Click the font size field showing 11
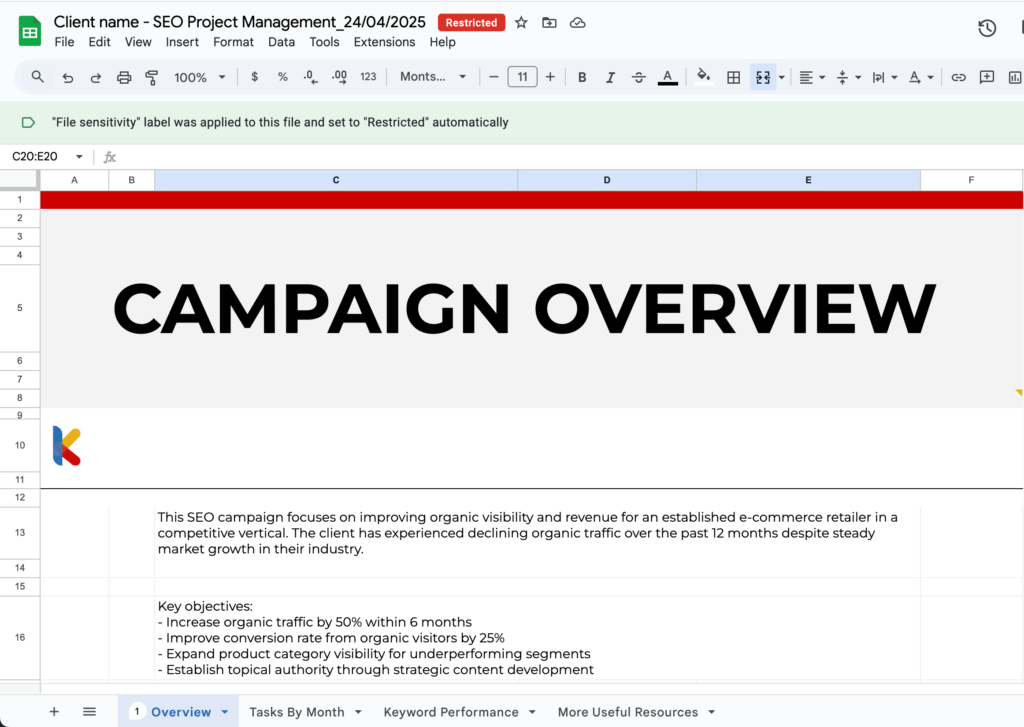This screenshot has height=727, width=1024. pyautogui.click(x=522, y=77)
